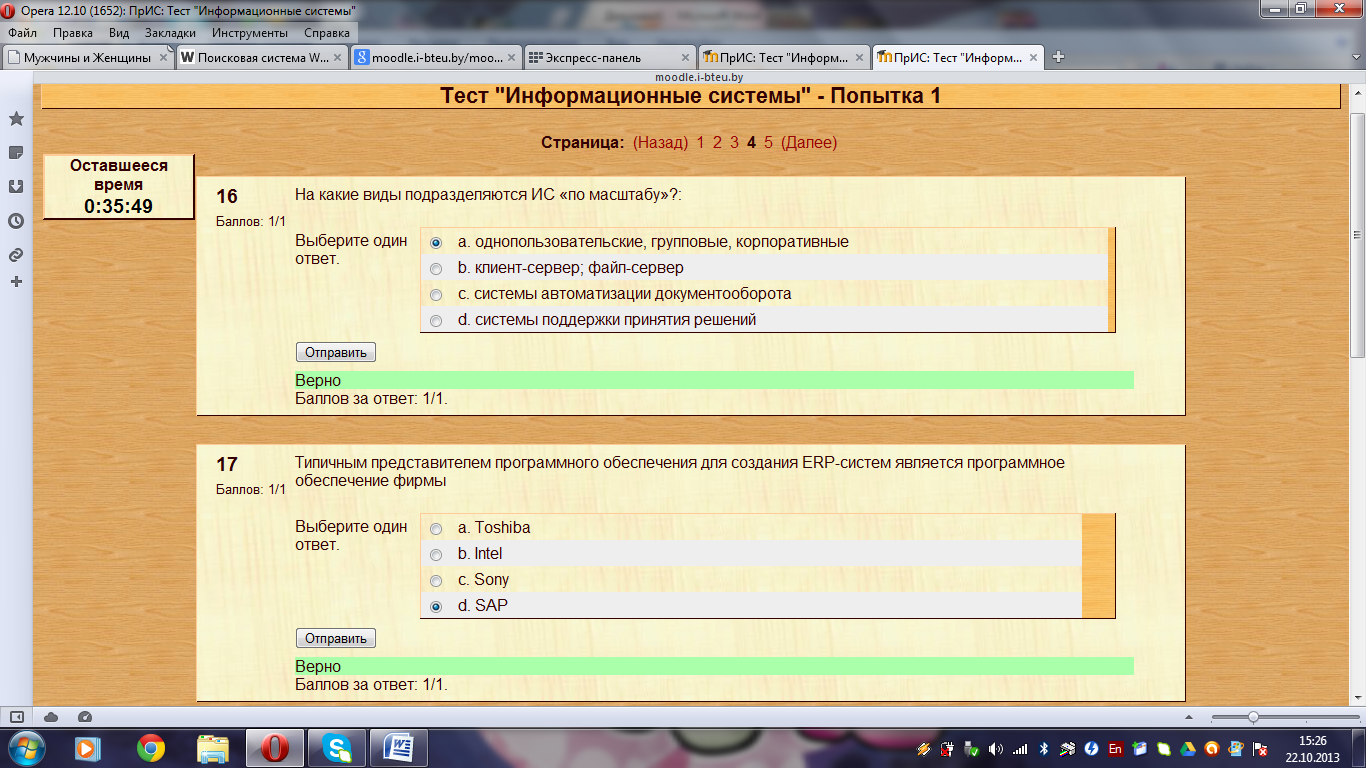
Task: Select the SAP radio option
Action: 435,606
